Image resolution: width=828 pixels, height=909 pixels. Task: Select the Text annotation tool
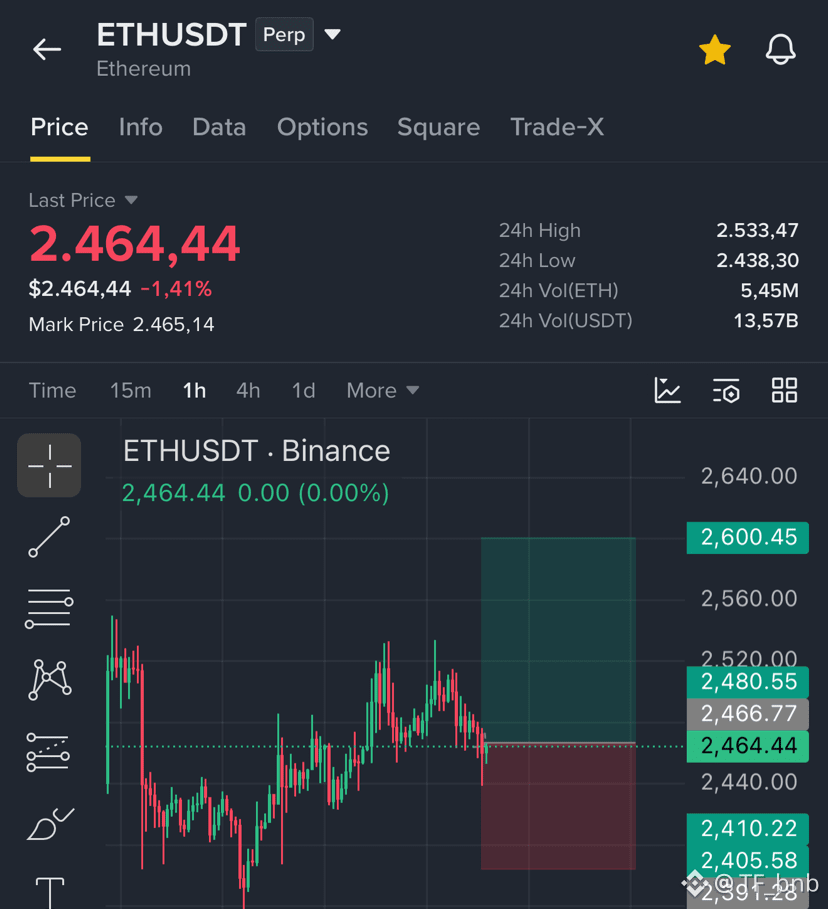50,893
